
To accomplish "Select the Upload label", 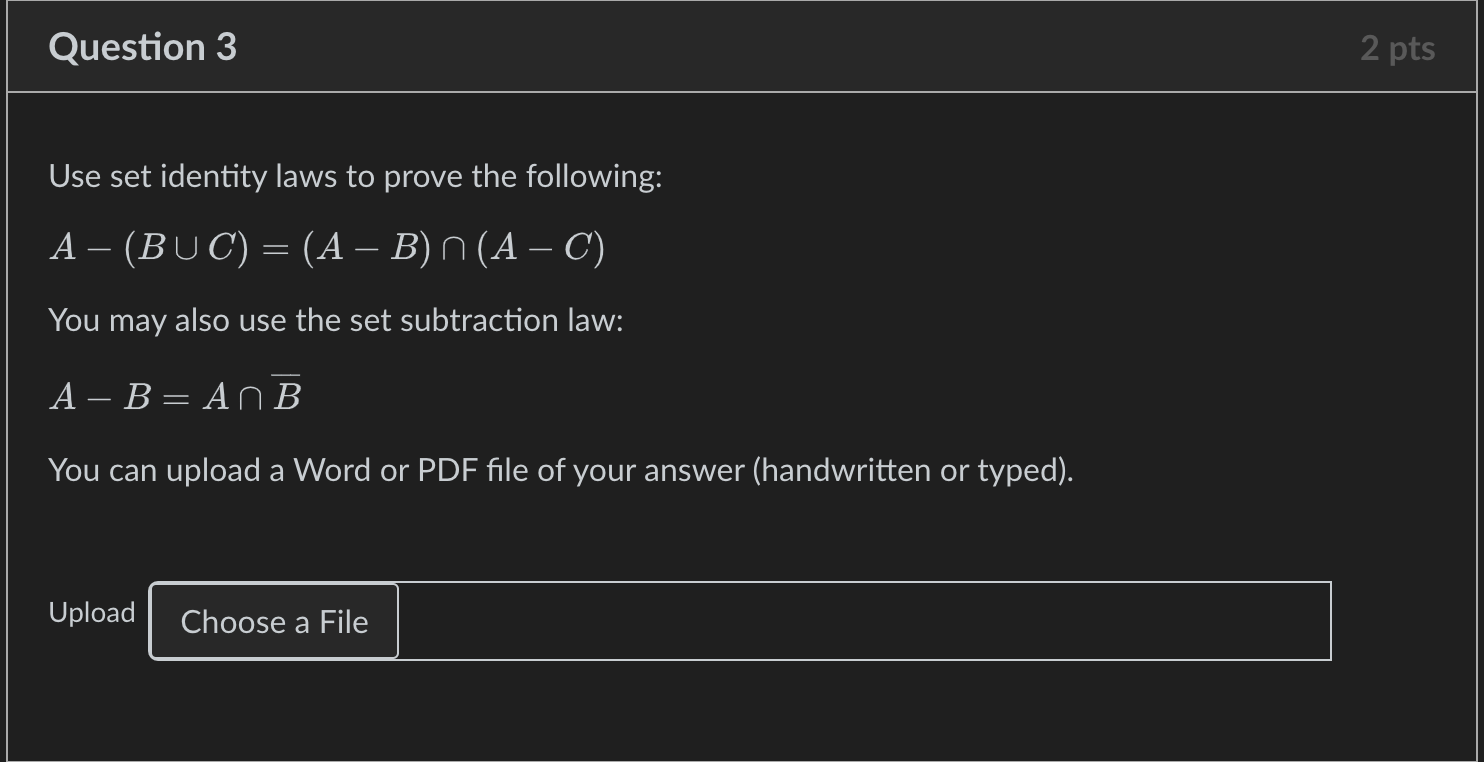I will point(91,612).
